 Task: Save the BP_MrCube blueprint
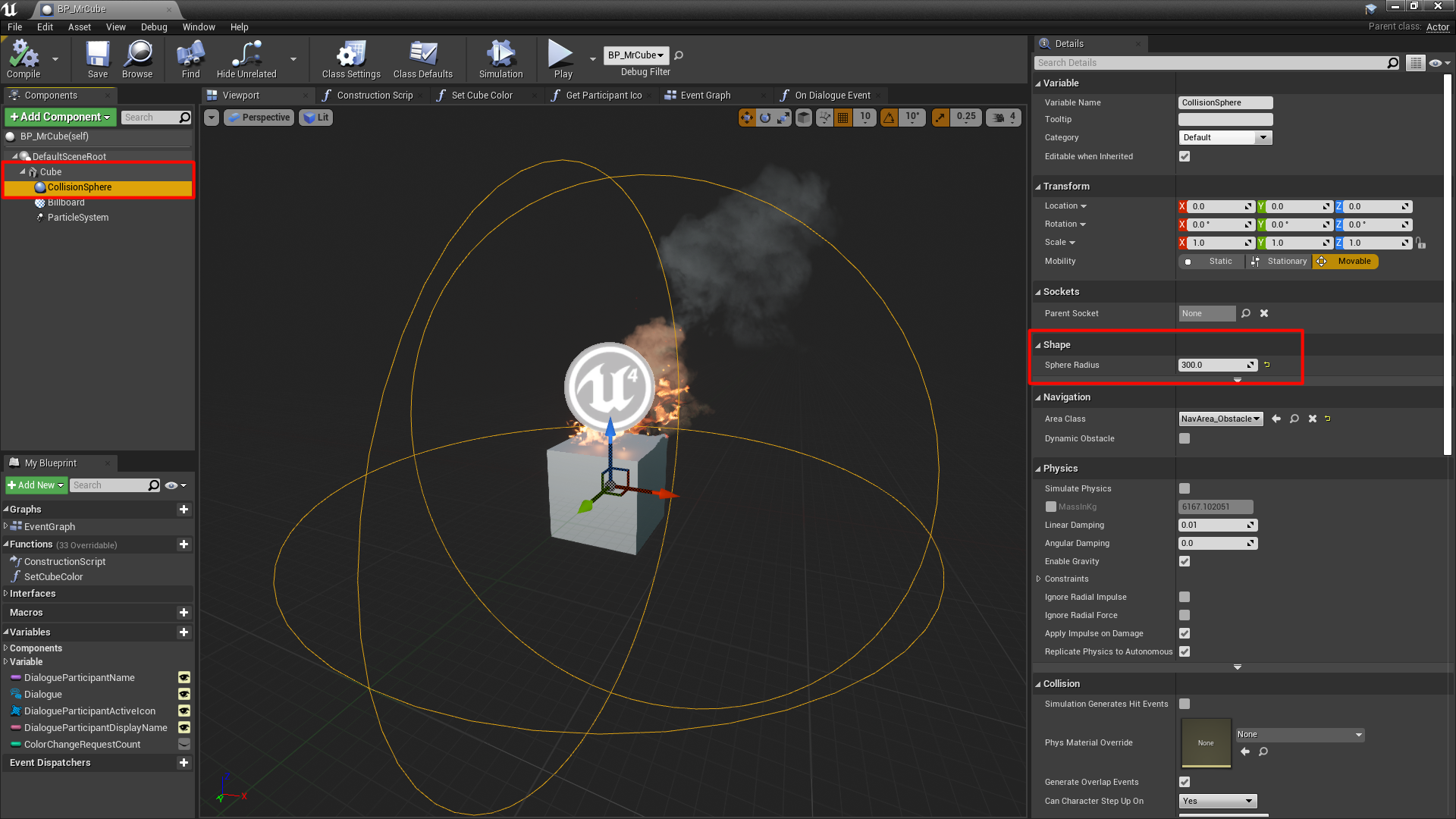tap(98, 59)
